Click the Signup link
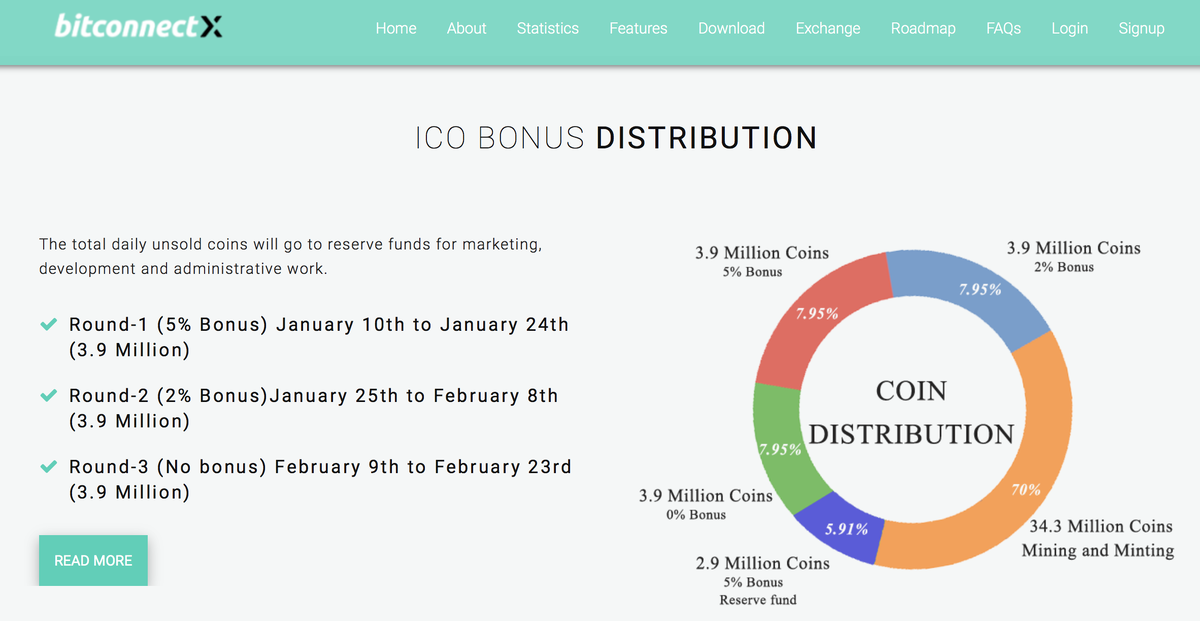1200x621 pixels. pos(1141,28)
